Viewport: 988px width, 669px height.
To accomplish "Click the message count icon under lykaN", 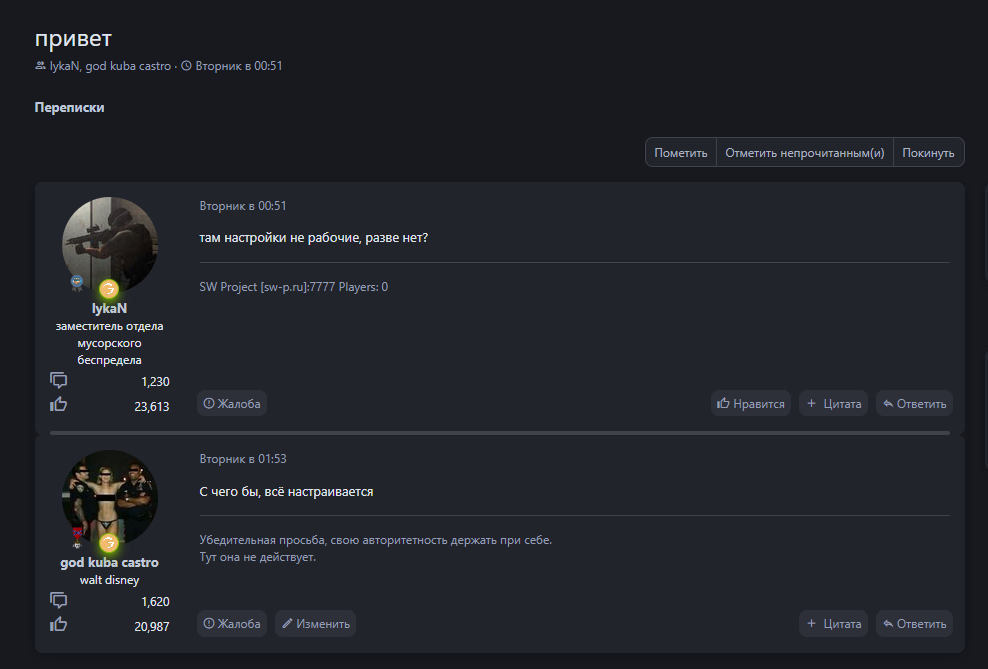I will tap(59, 381).
